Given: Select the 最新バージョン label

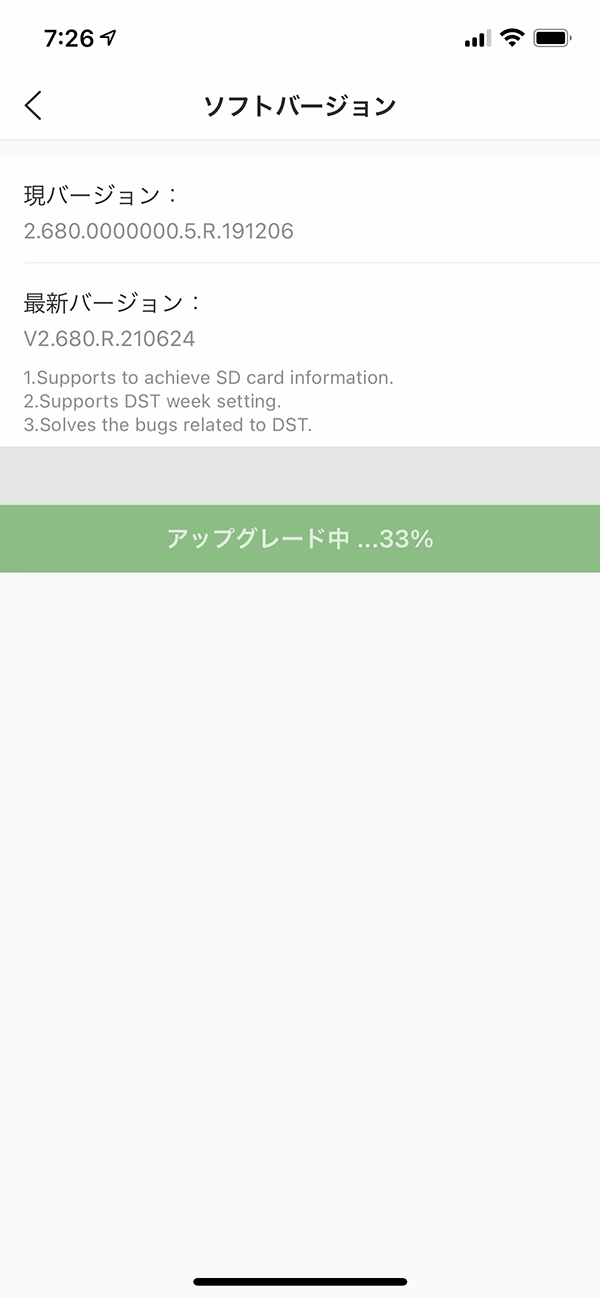Looking at the screenshot, I should [113, 302].
